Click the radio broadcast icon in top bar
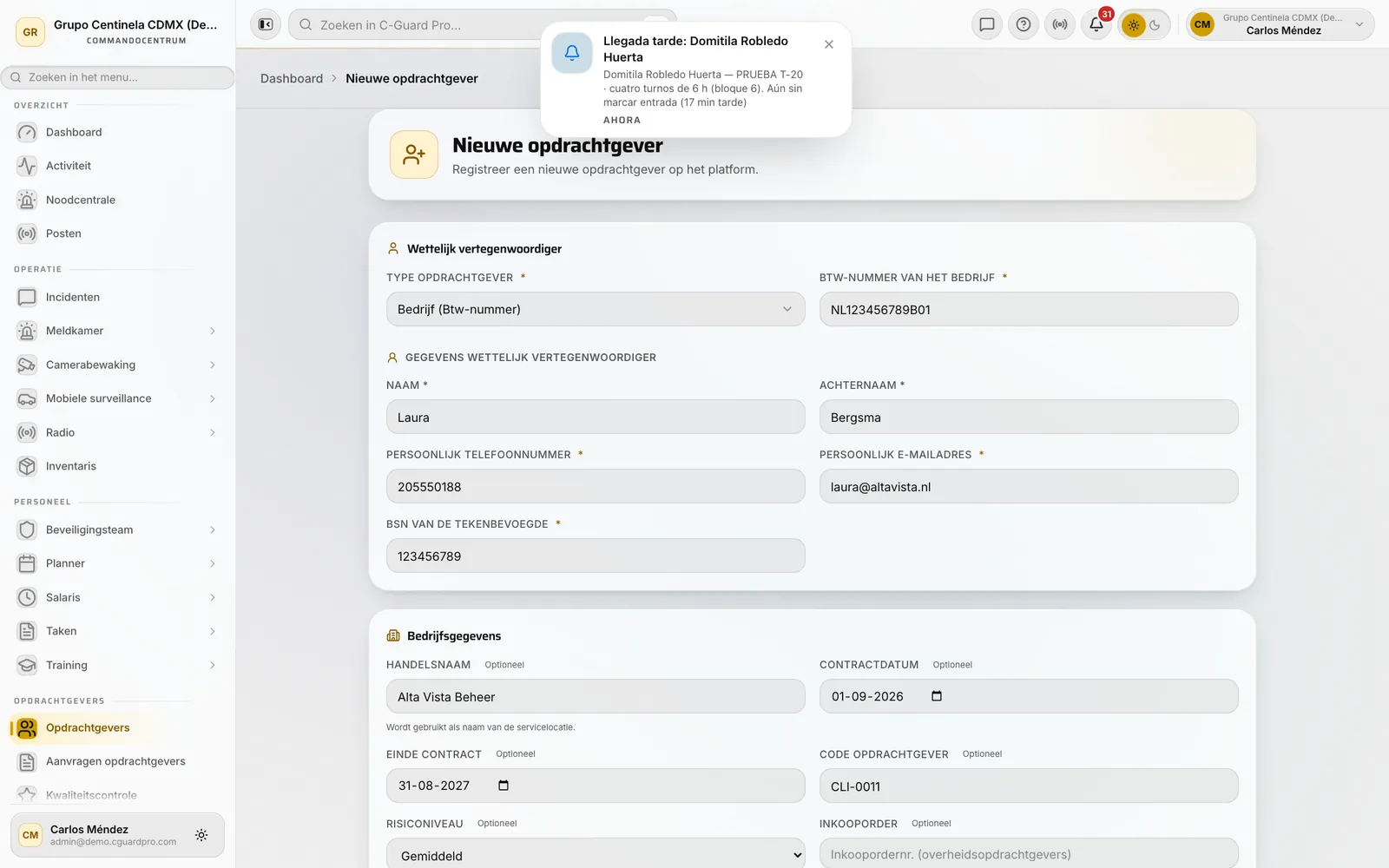The width and height of the screenshot is (1389, 868). [1060, 24]
